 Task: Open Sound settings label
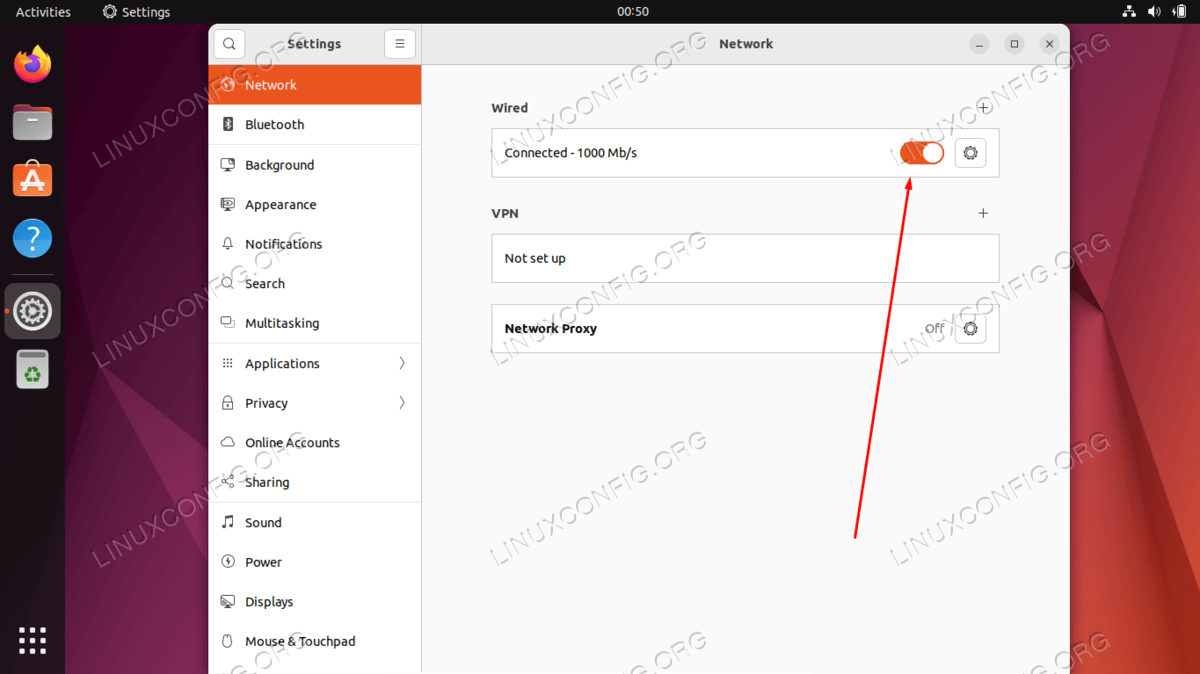tap(264, 522)
